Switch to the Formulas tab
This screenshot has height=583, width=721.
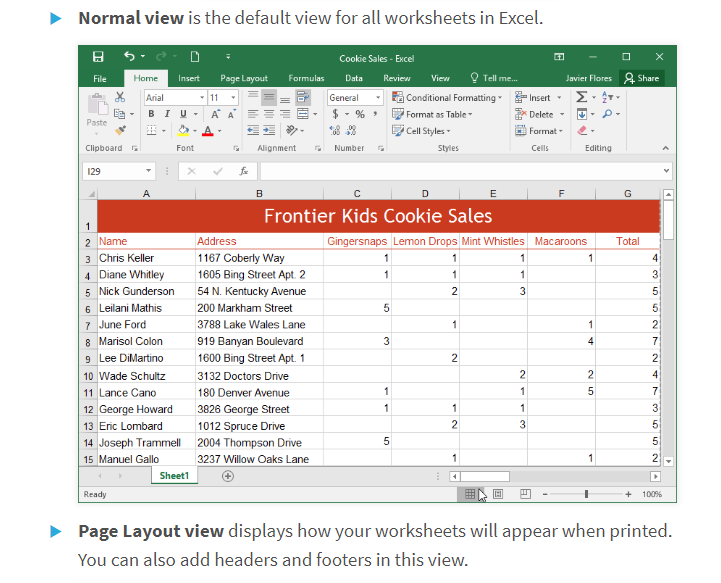pos(306,78)
